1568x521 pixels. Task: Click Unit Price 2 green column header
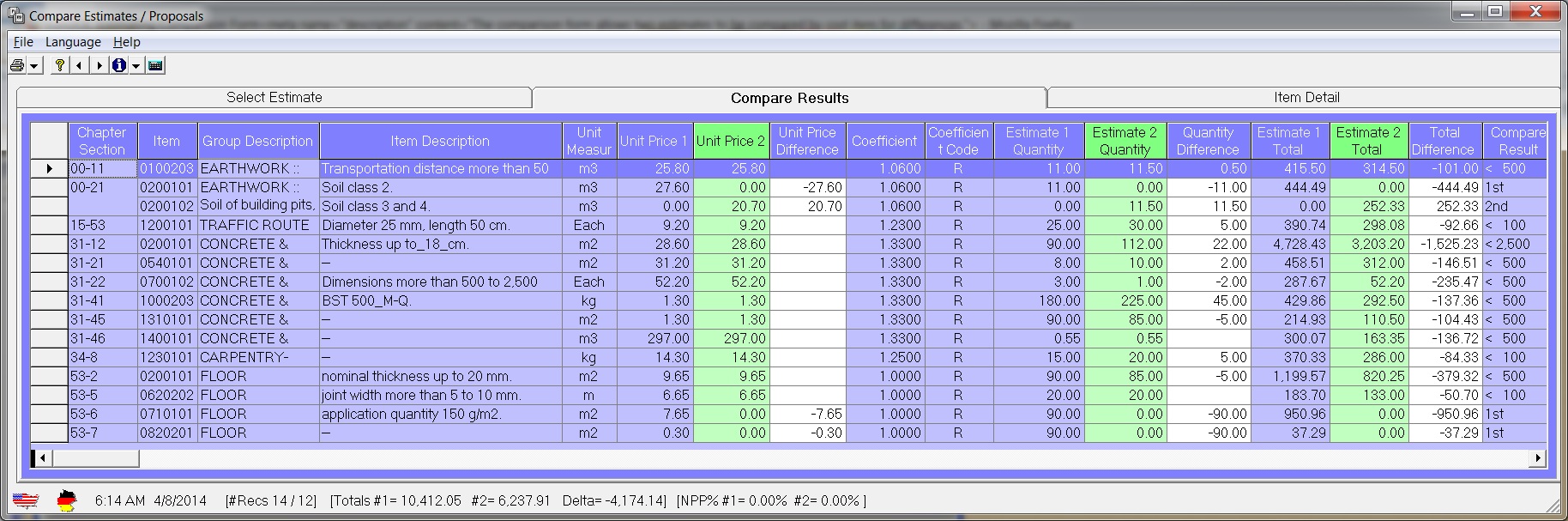(x=730, y=141)
